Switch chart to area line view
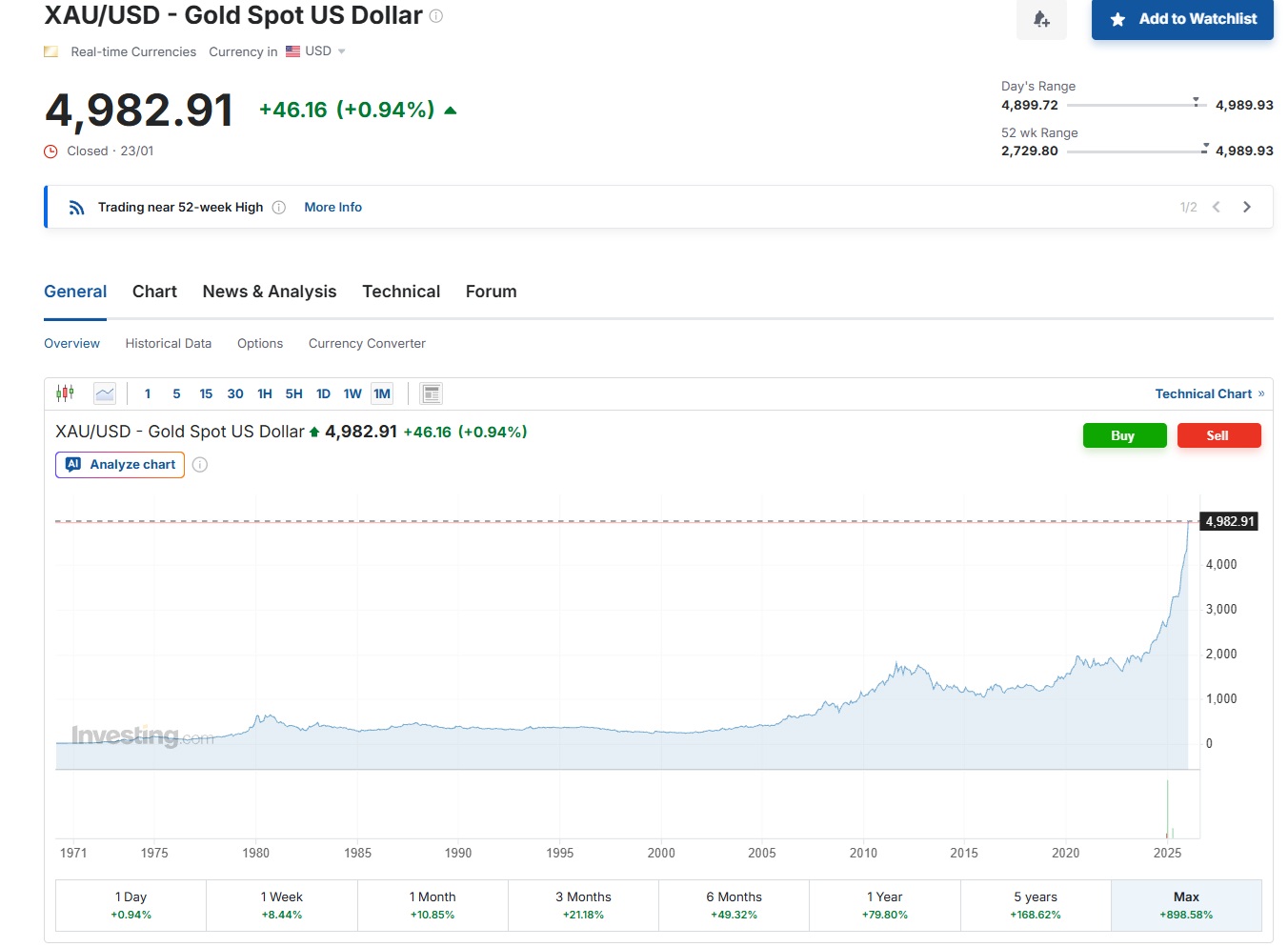Screen dimensions: 1288x947 (x=105, y=393)
